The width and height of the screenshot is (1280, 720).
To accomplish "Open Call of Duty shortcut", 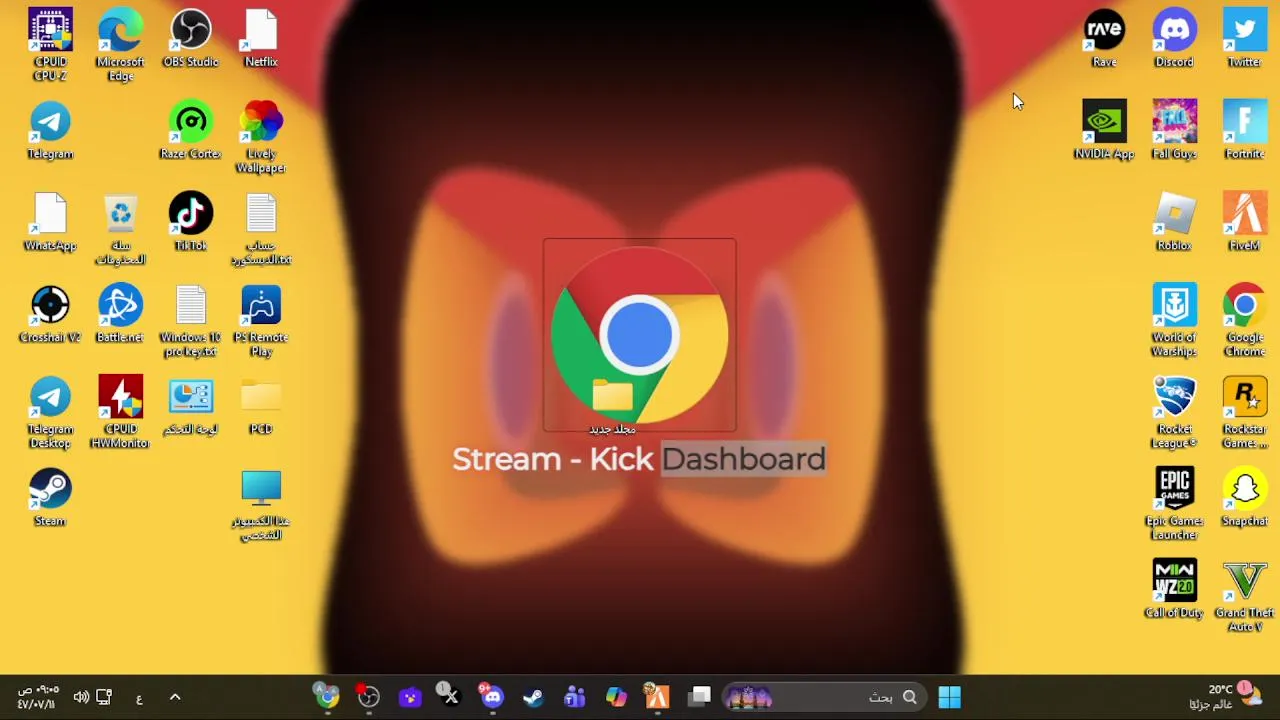I will 1174,590.
